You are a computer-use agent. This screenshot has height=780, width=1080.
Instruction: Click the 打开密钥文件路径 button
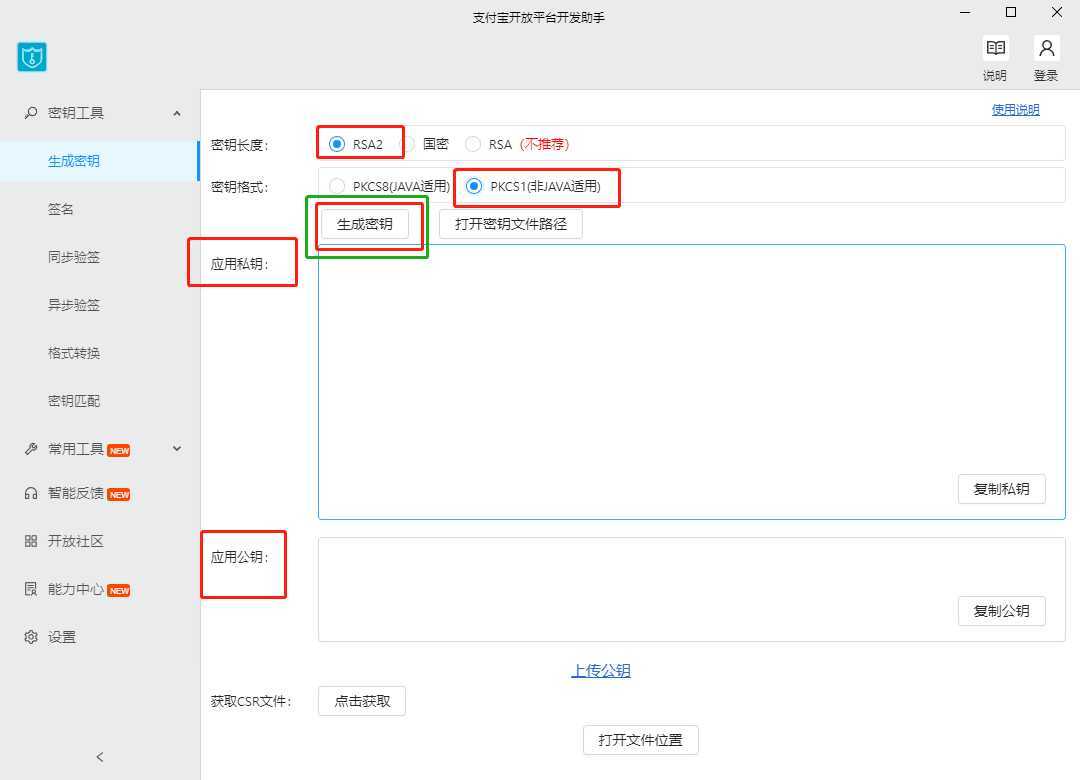pyautogui.click(x=510, y=224)
